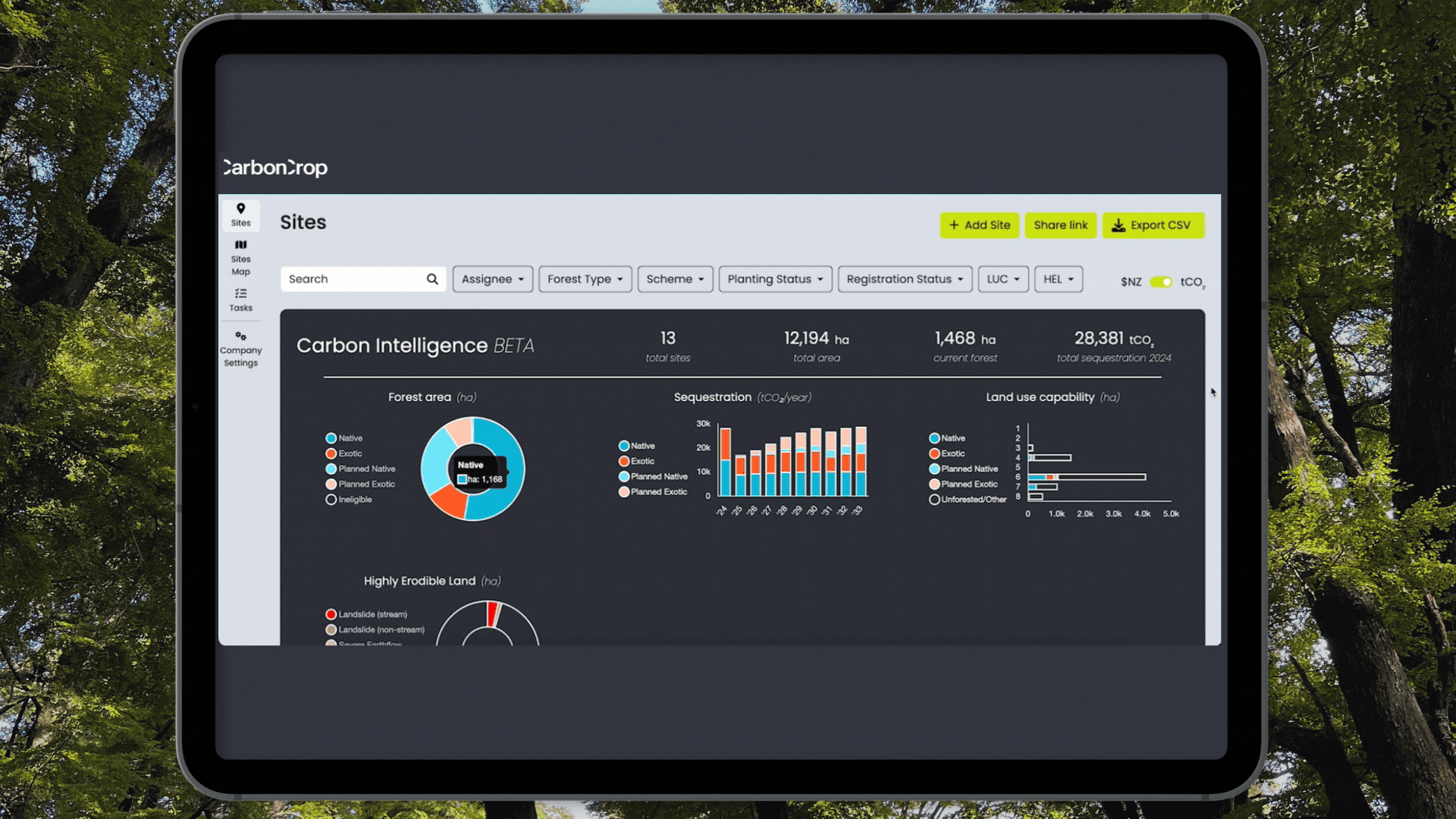Open the Forest Type filter dropdown

[x=585, y=279]
